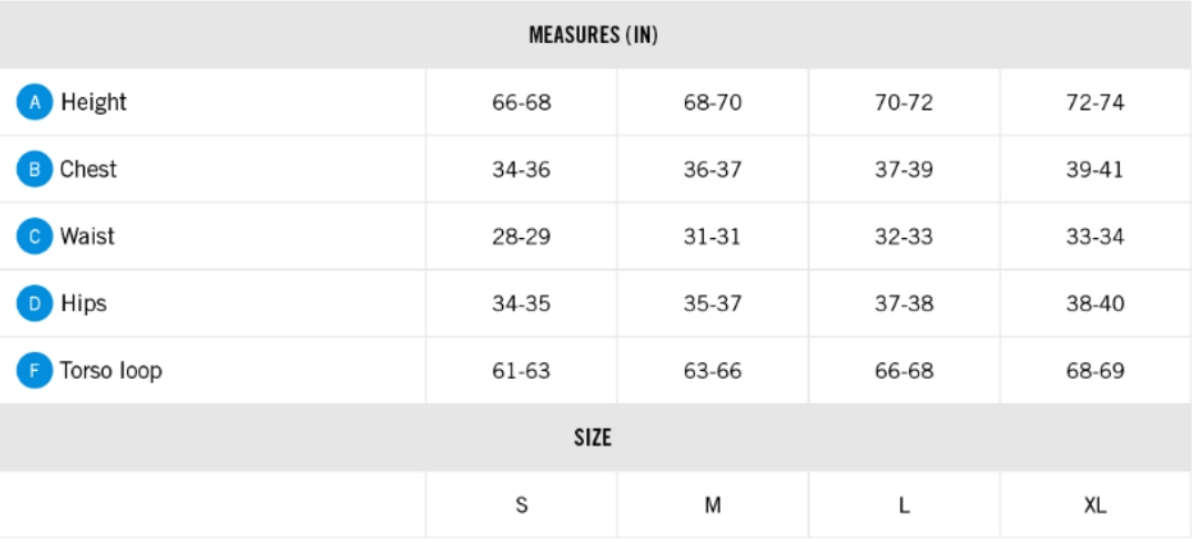The width and height of the screenshot is (1204, 542).
Task: Click the 39-41 chest value
Action: [1095, 170]
